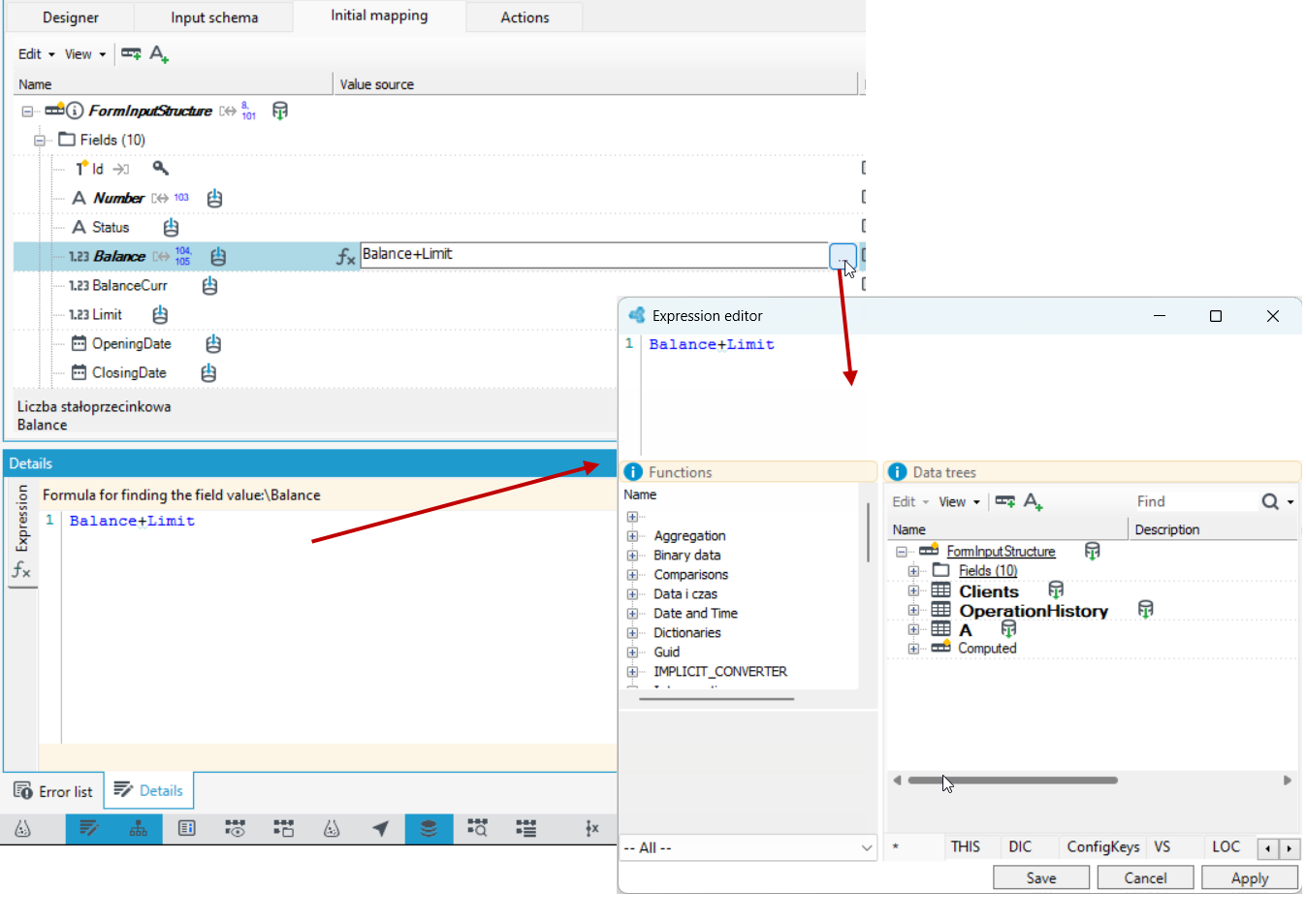Collapse the FormInputStructure node in mapping tree
This screenshot has height=924, width=1306.
[27, 112]
